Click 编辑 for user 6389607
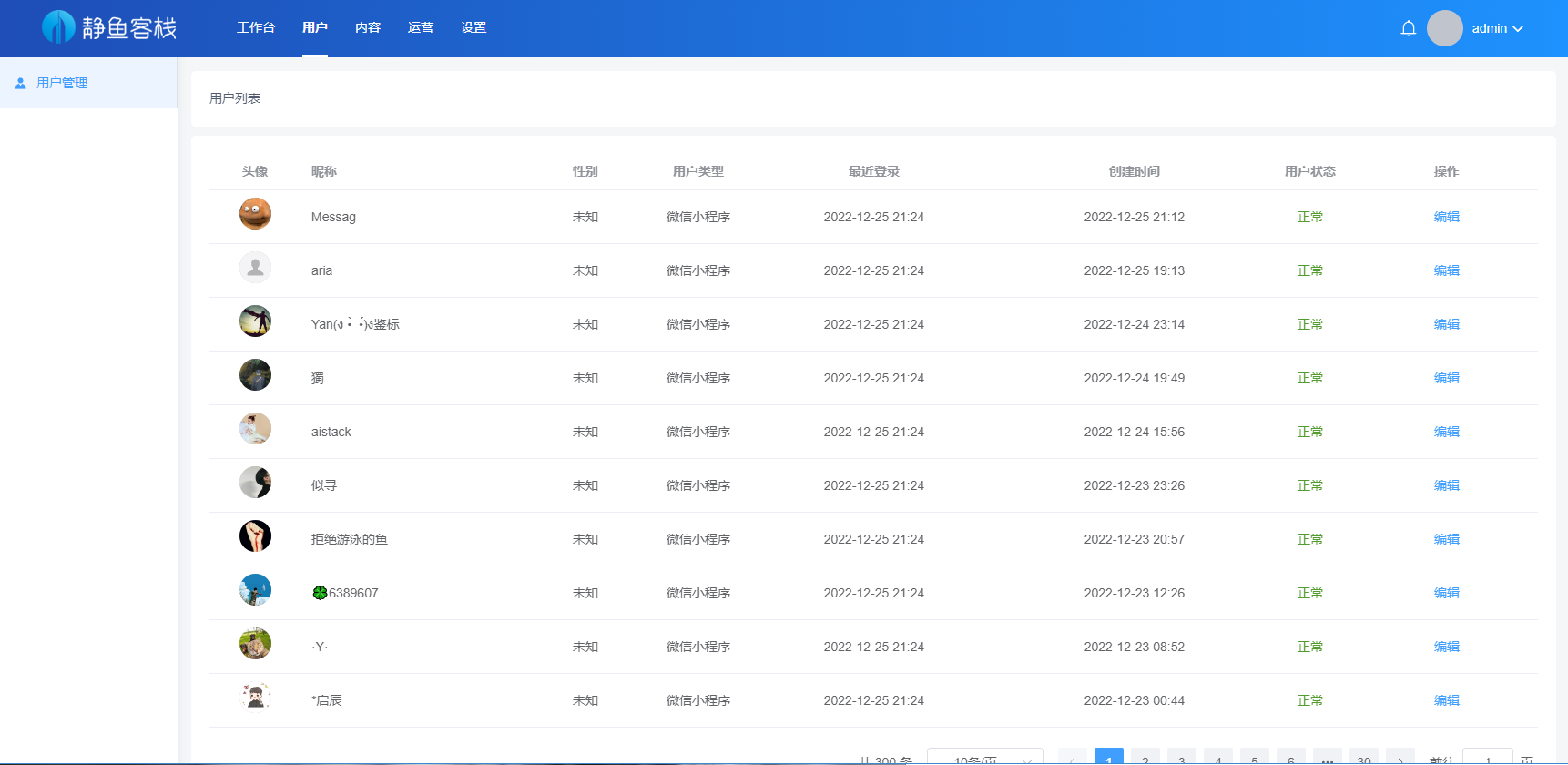Screen dimensions: 1568x765 [1446, 593]
